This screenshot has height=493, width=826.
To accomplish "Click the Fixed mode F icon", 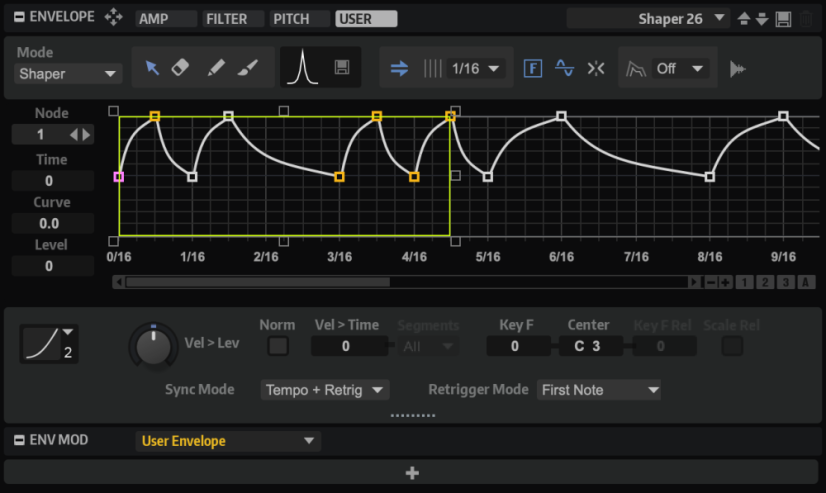I will click(x=533, y=69).
